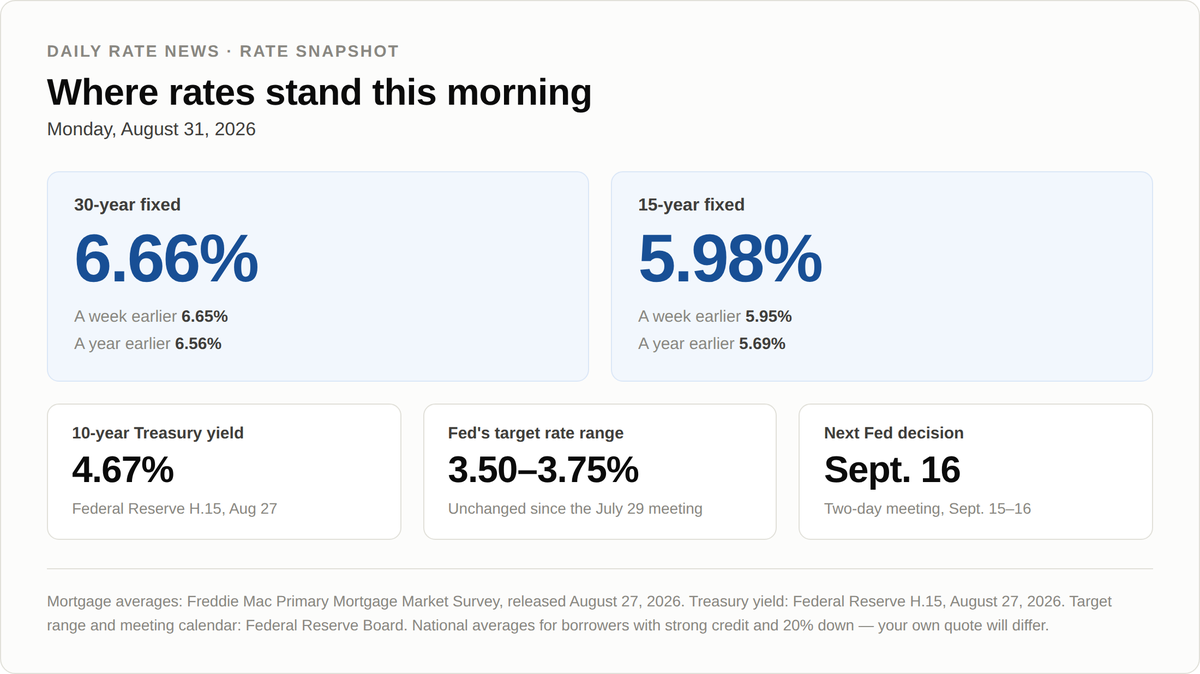Select the 30-year fixed card label

[x=127, y=205]
